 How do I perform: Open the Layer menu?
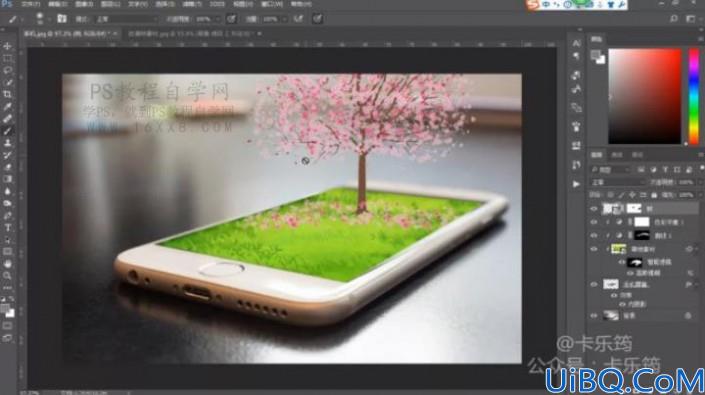[x=111, y=4]
